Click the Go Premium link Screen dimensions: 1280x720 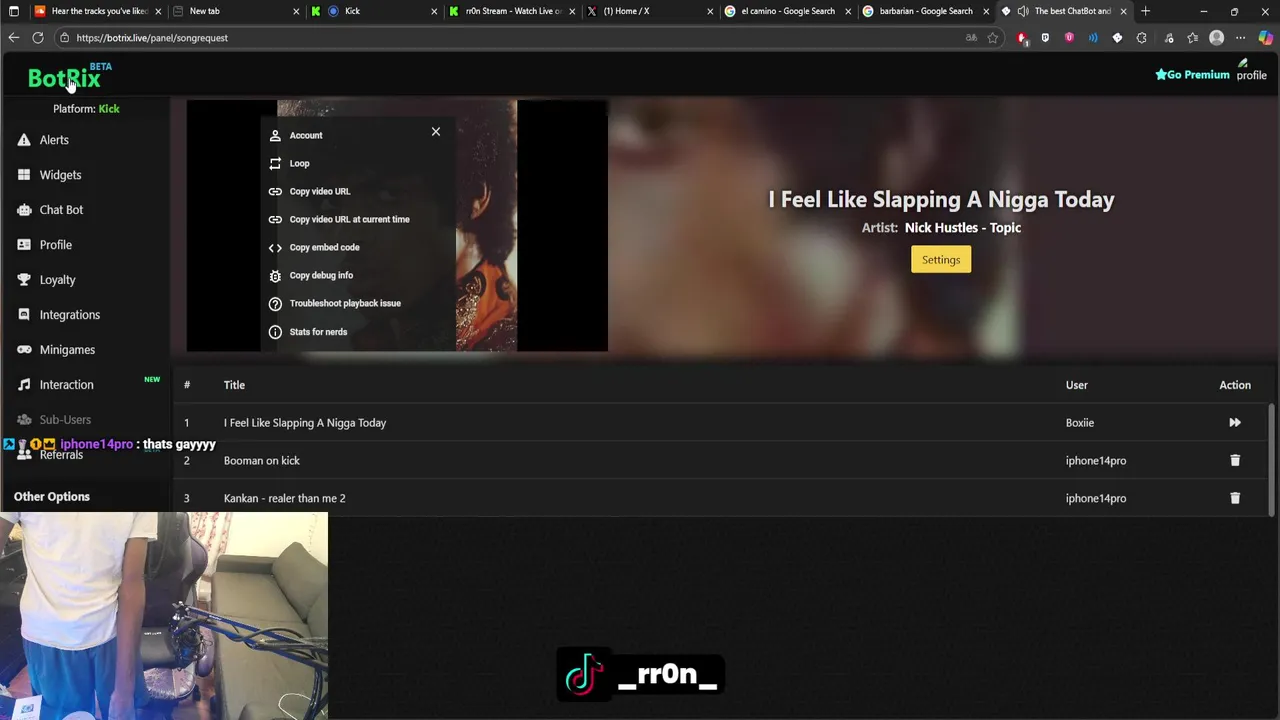pos(1192,74)
